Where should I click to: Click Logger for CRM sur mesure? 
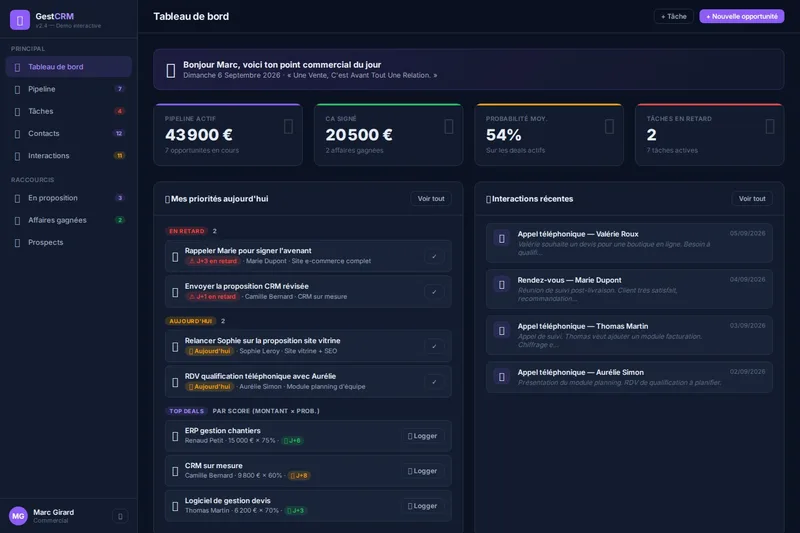point(422,471)
